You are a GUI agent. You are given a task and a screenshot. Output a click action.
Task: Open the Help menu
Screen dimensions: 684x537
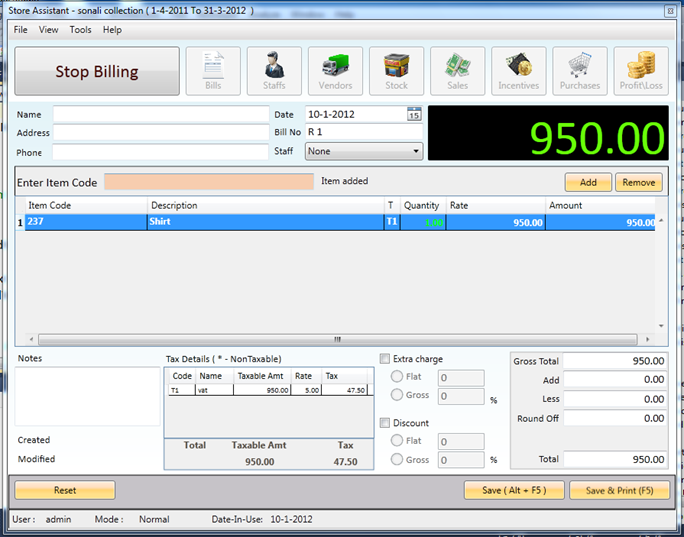(112, 30)
